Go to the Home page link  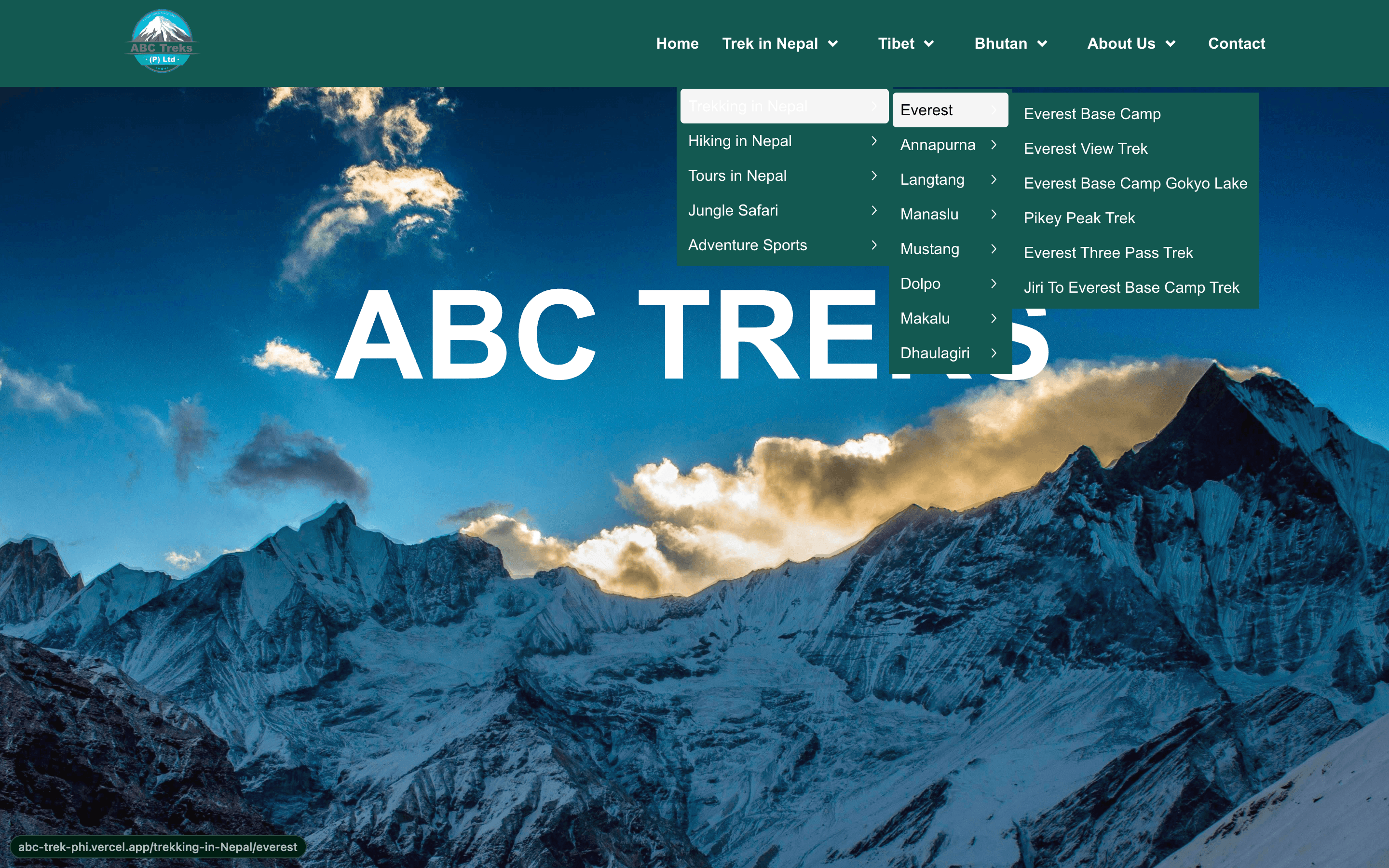tap(677, 43)
